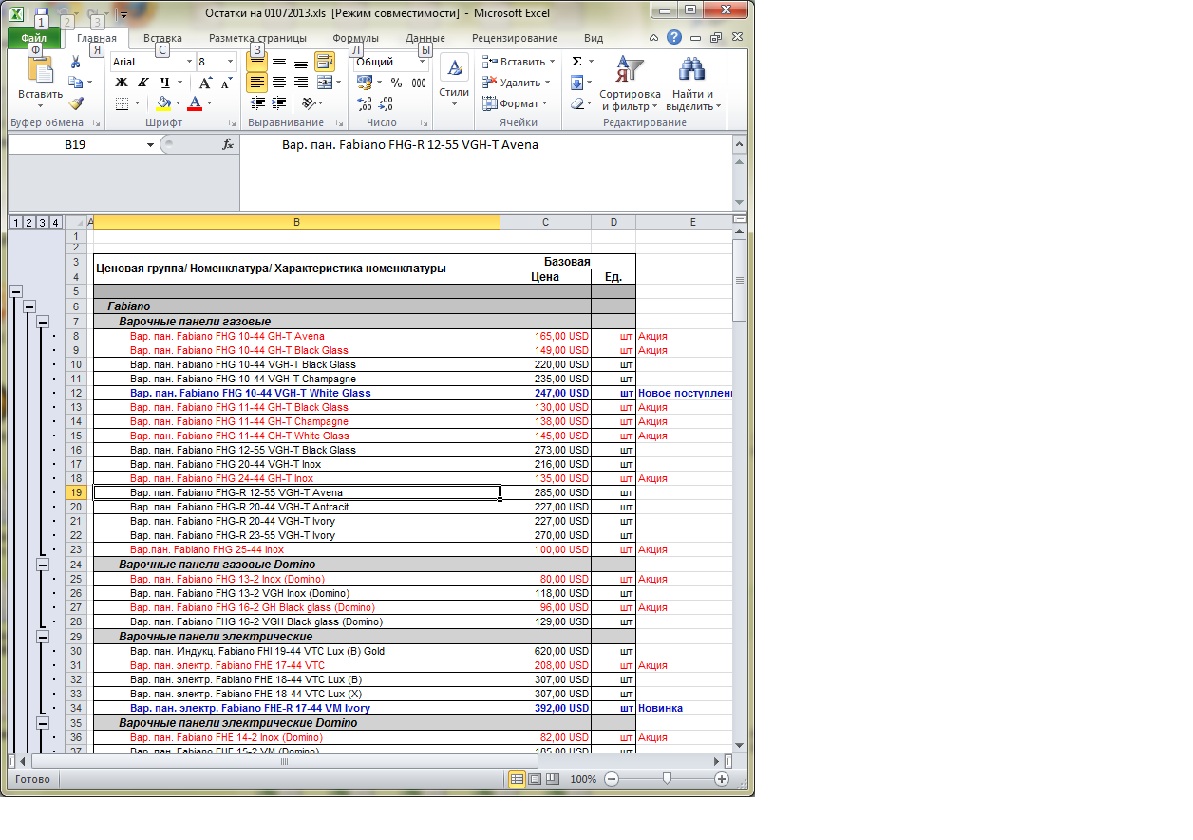Switch to the Рецензирование tab
Viewport: 1193px width, 840px height.
coord(514,38)
